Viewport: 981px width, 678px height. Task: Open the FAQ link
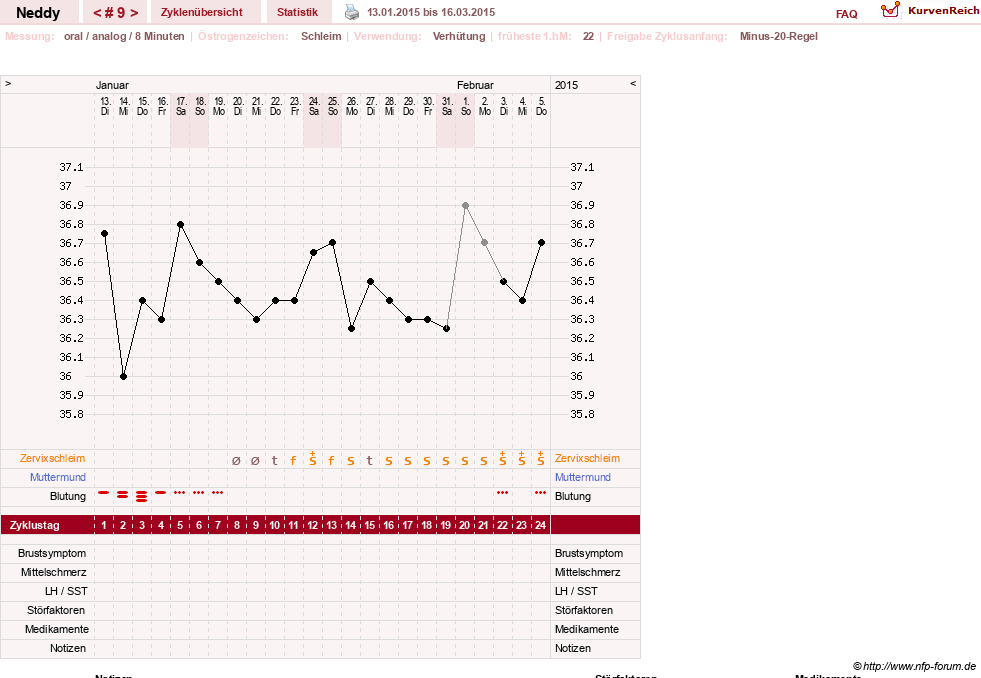point(846,14)
